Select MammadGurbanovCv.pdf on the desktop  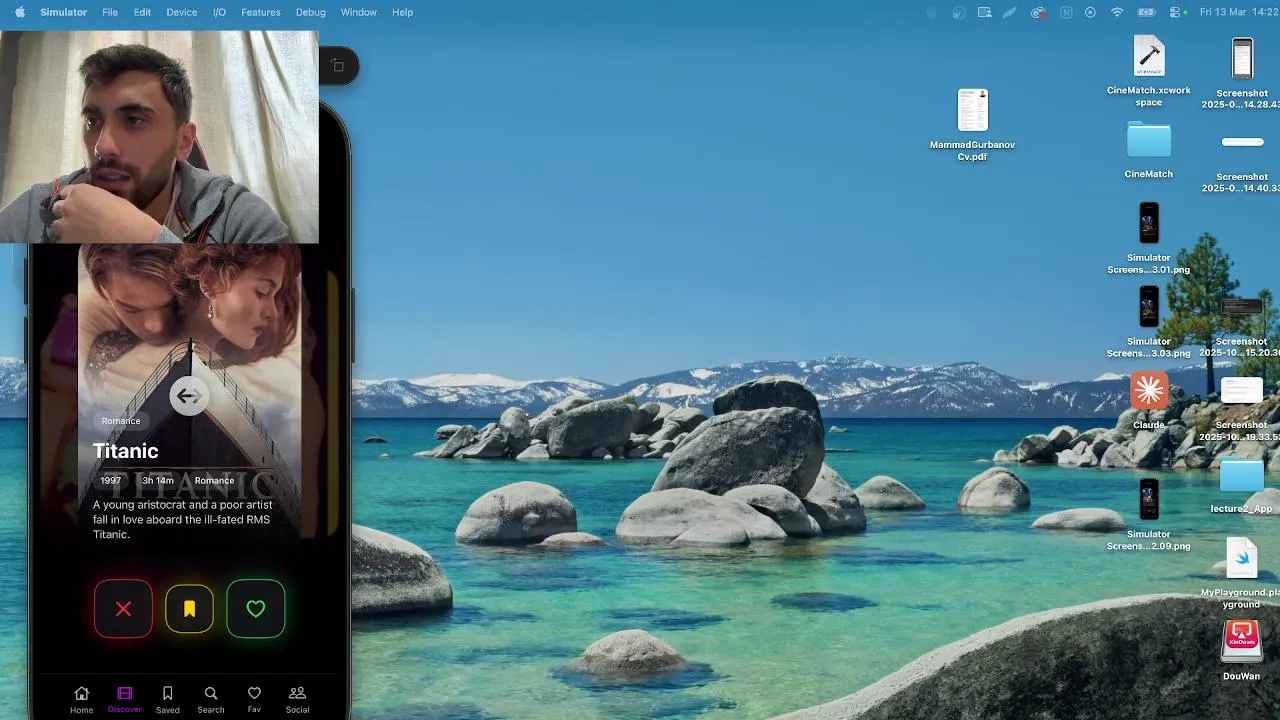973,124
